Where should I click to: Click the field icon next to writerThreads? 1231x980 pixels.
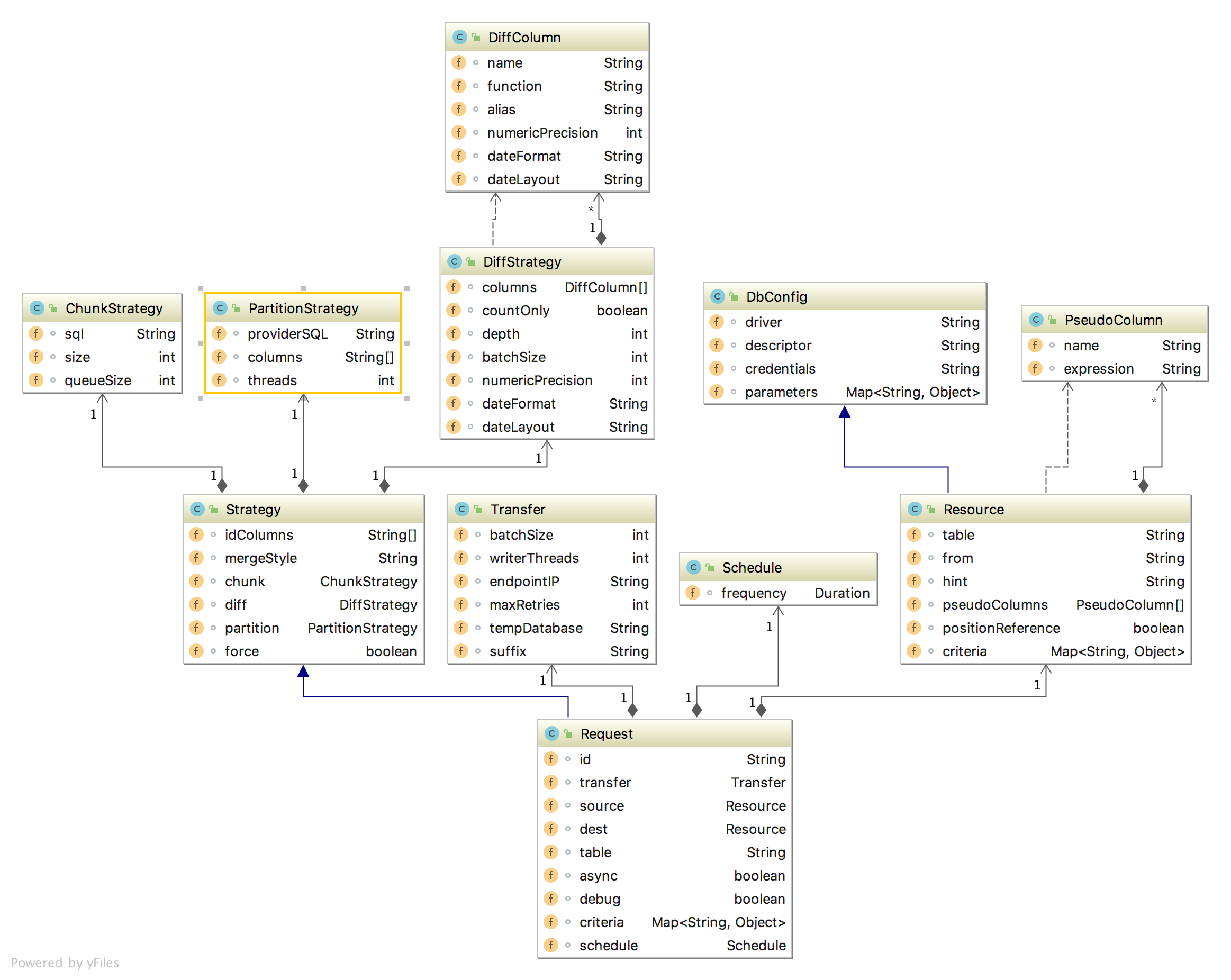click(x=461, y=558)
